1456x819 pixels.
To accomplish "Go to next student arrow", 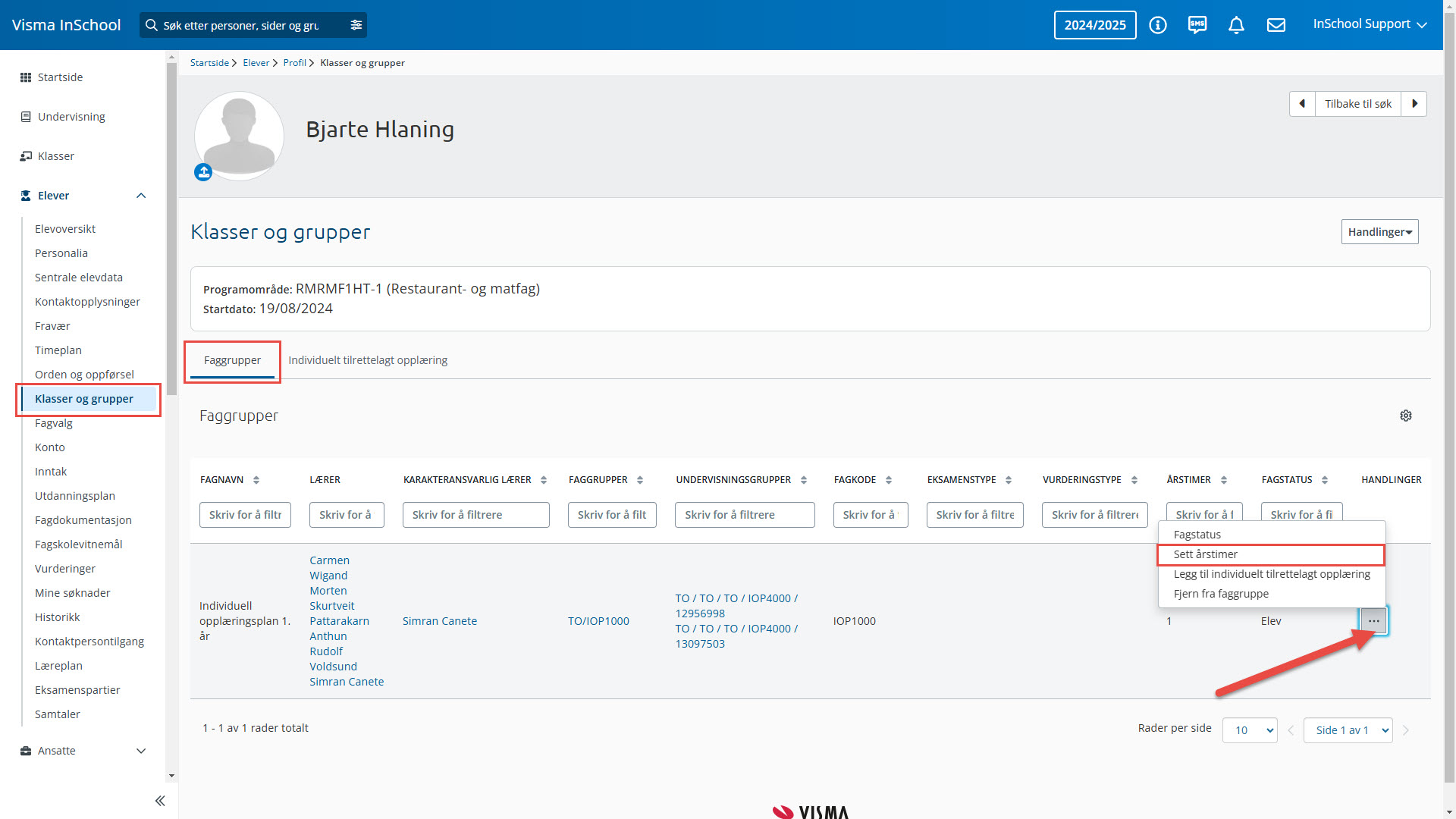I will coord(1414,104).
